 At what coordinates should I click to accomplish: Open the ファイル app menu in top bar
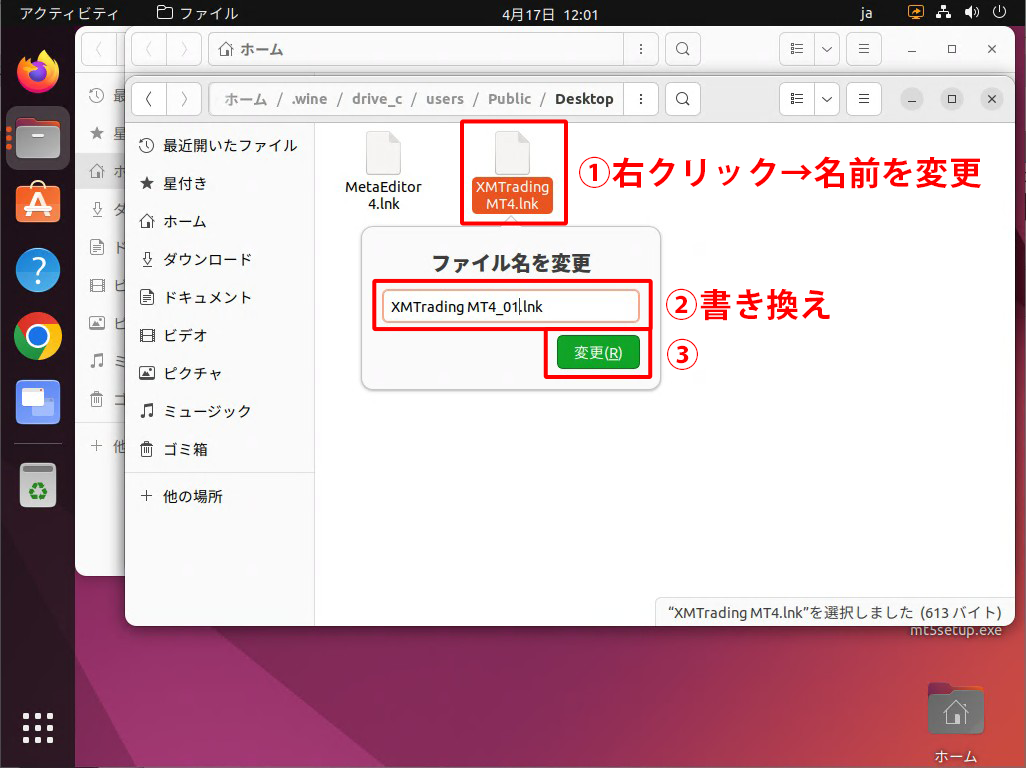[x=198, y=13]
